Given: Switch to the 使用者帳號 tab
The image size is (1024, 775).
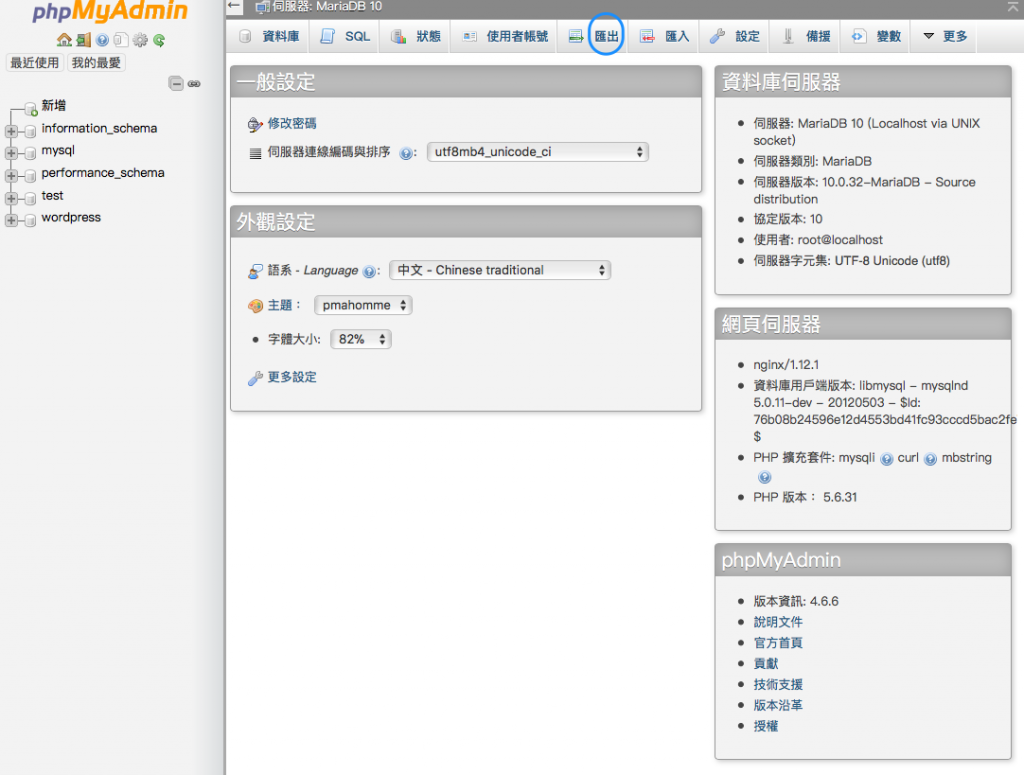Looking at the screenshot, I should point(504,36).
